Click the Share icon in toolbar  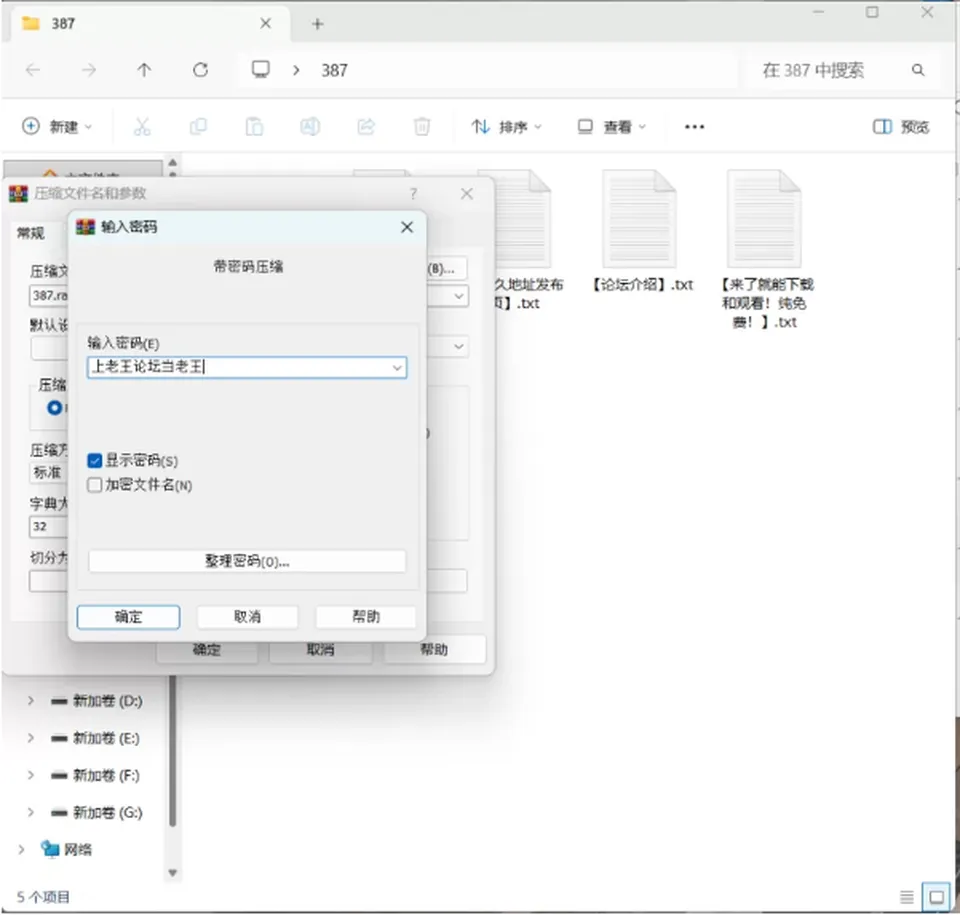[x=366, y=127]
